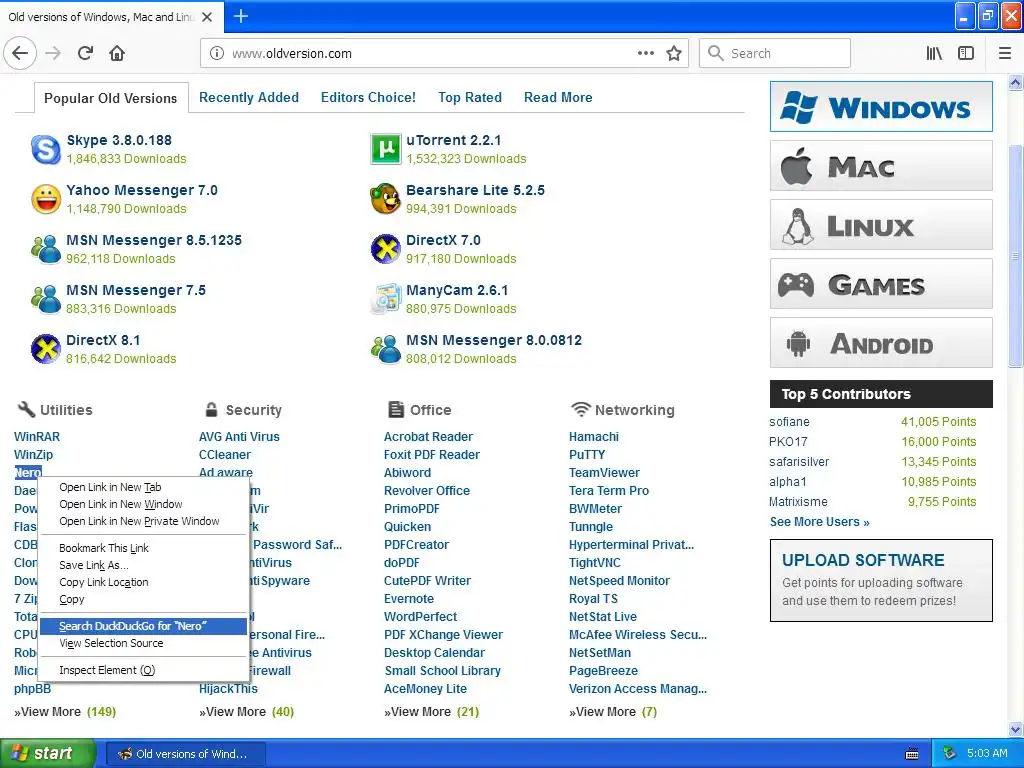Choose Copy Link Location
This screenshot has width=1024, height=768.
(x=143, y=582)
